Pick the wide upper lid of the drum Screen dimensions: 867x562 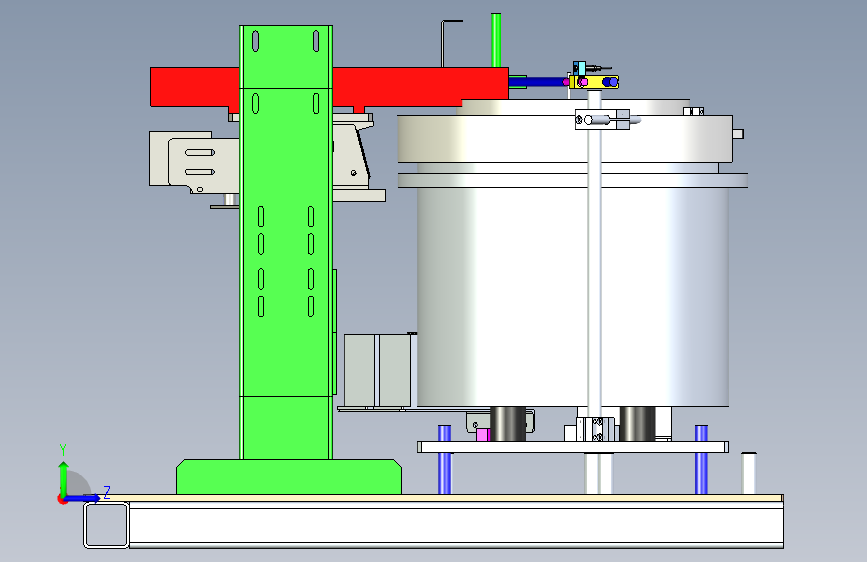tap(565, 139)
